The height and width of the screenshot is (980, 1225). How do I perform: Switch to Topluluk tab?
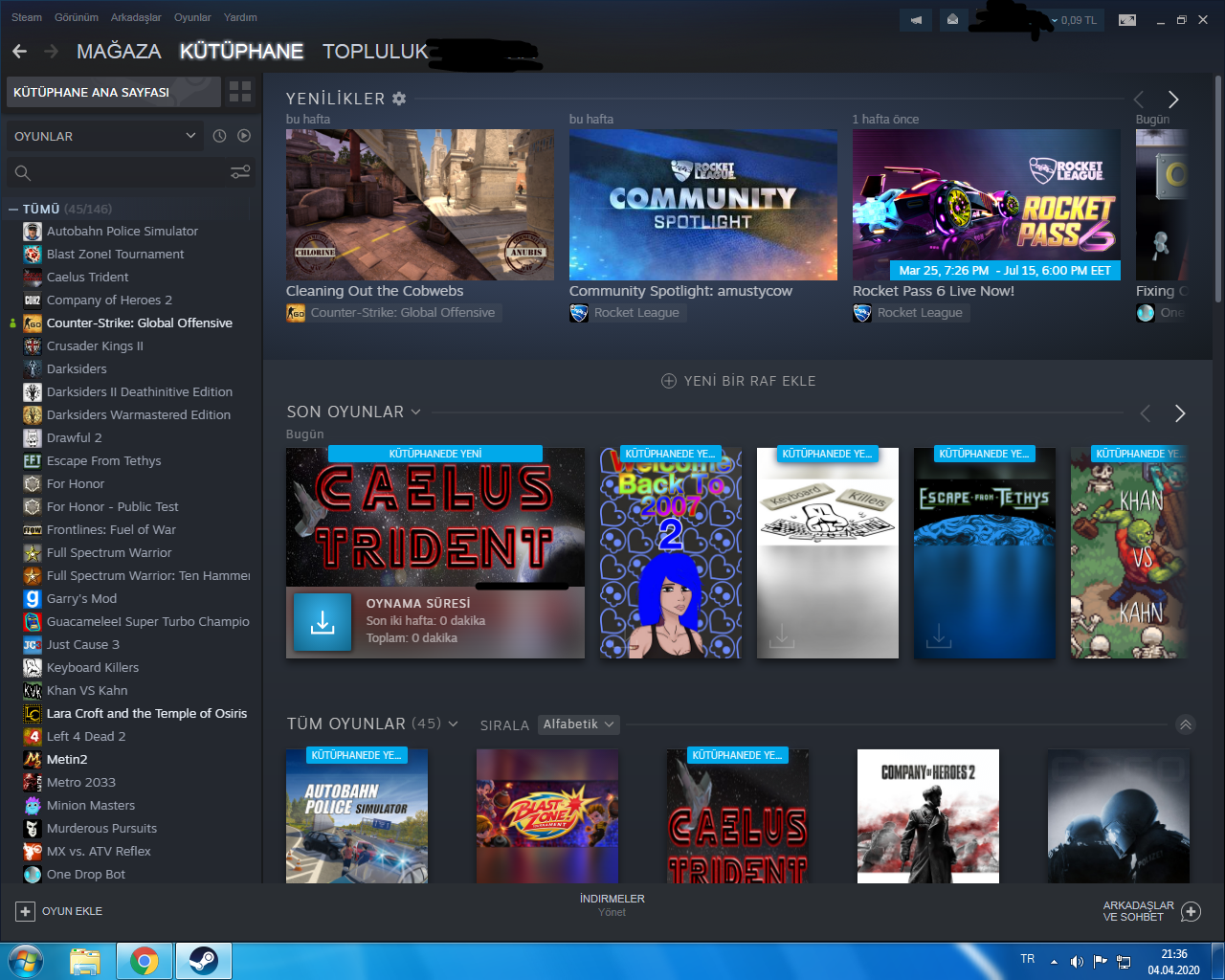tap(375, 51)
